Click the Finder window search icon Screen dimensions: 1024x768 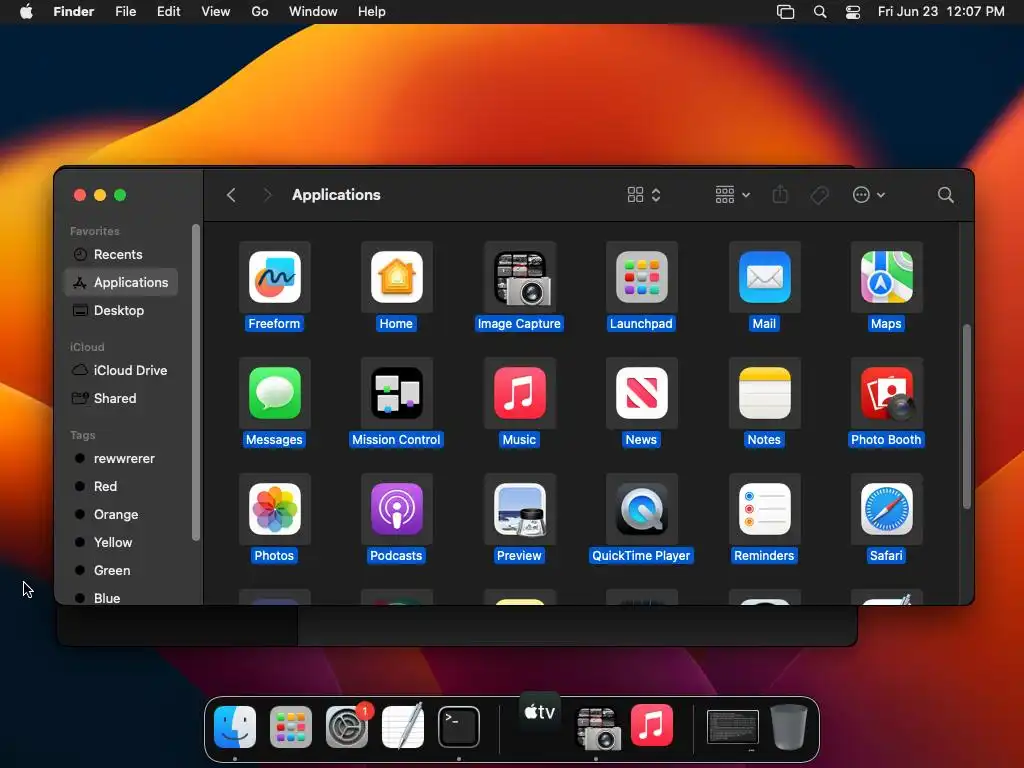(946, 195)
